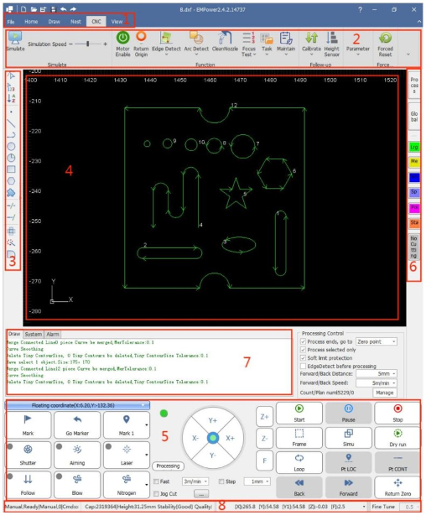426x516 pixels.
Task: Click the Dry run button
Action: [397, 437]
